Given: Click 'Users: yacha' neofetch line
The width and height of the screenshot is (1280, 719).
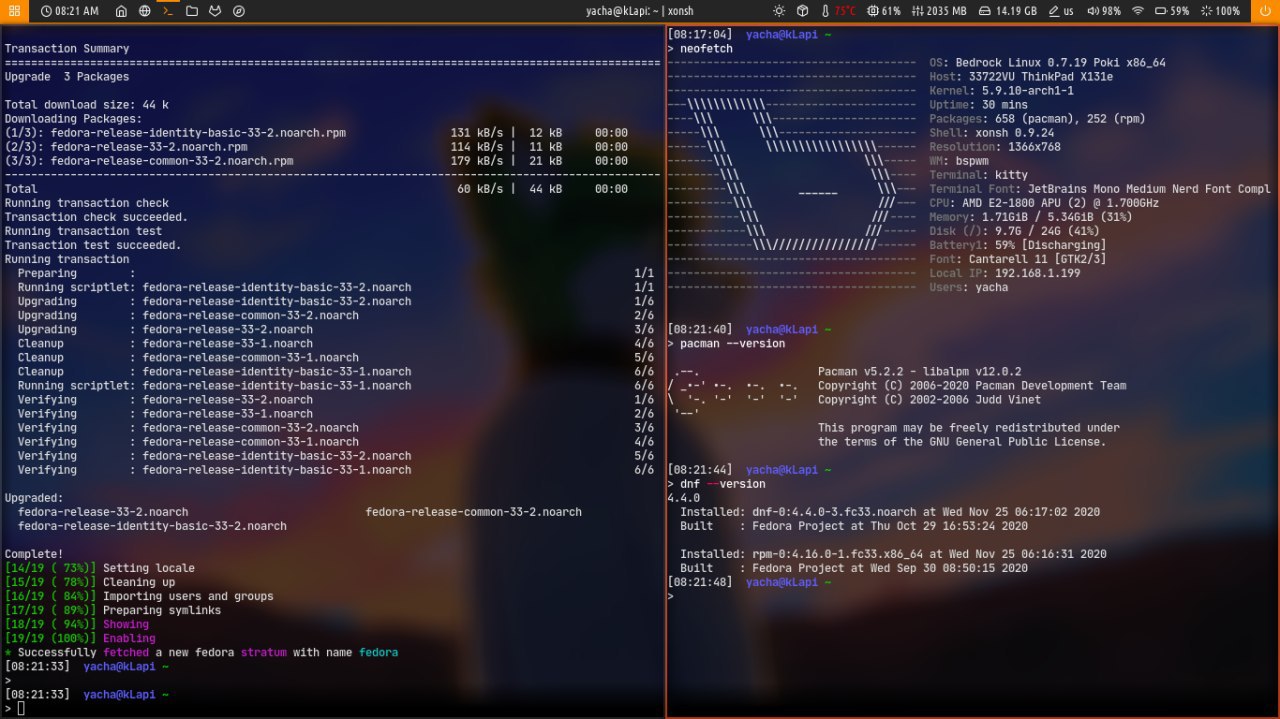Looking at the screenshot, I should click(968, 286).
